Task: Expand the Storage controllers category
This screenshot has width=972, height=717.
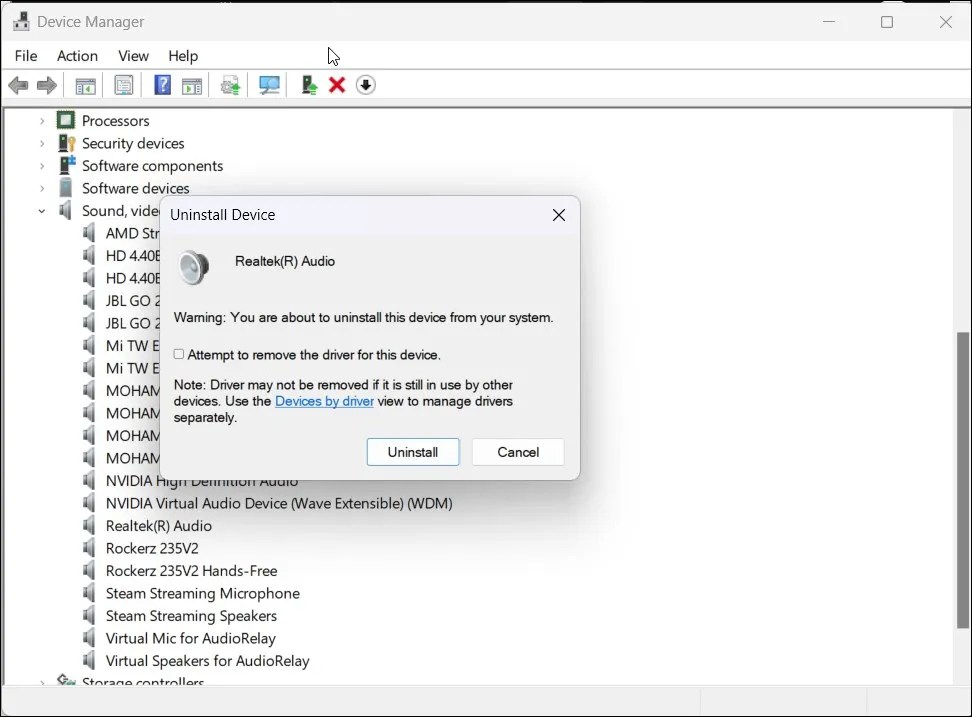Action: coord(42,681)
